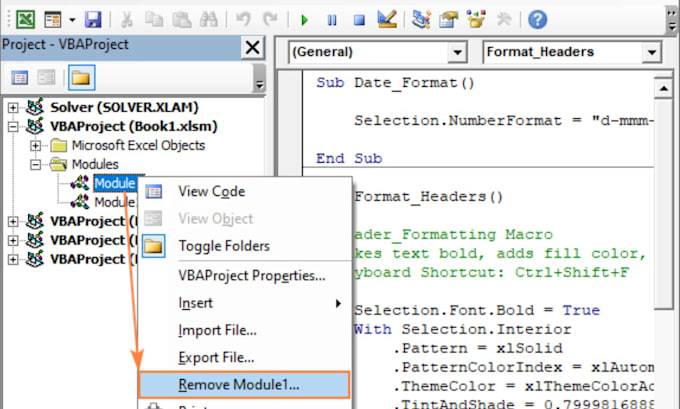Toggle Folders icon in the Project pane toolbar
680x409 pixels.
click(81, 78)
